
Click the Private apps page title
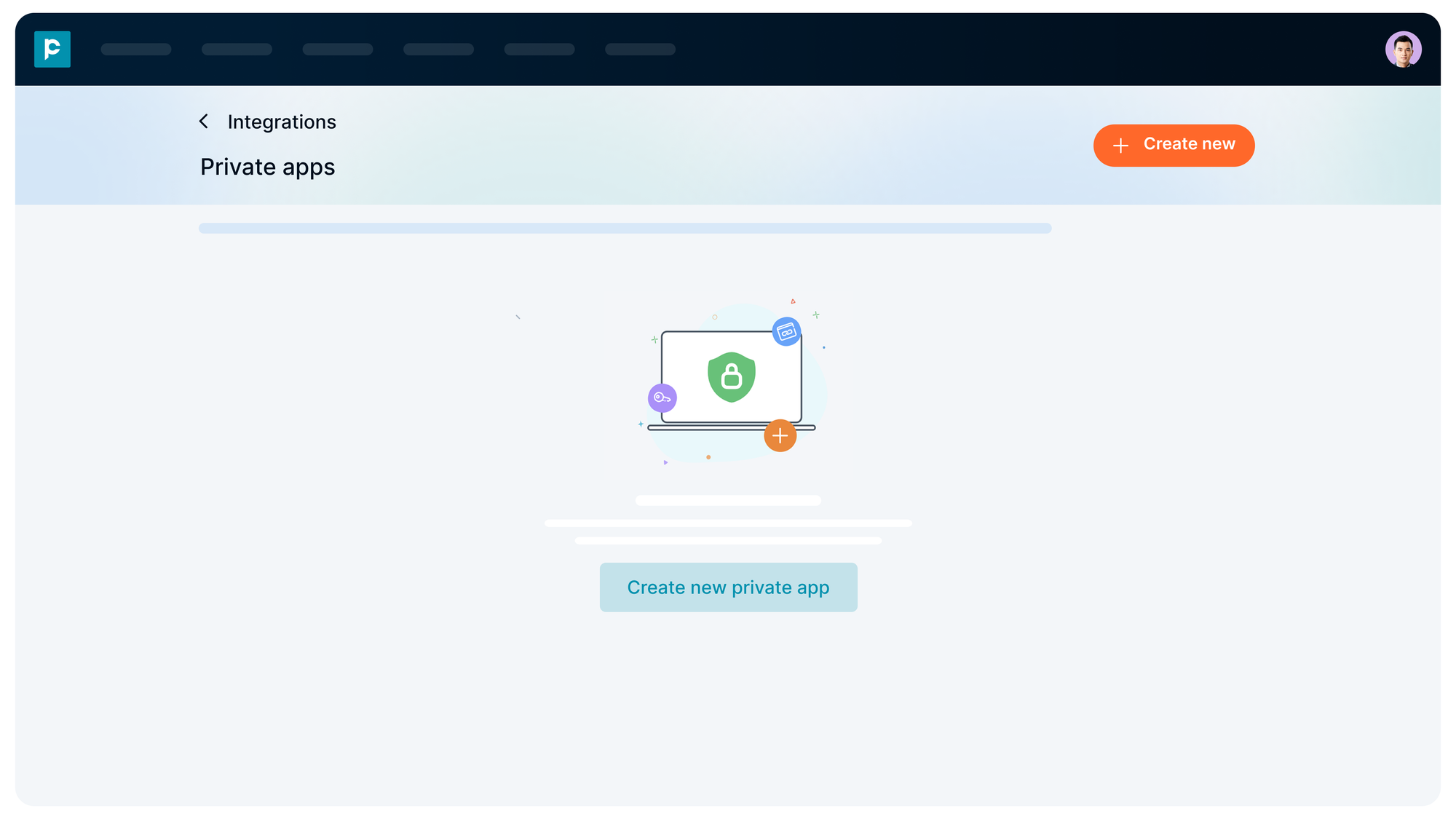point(267,167)
